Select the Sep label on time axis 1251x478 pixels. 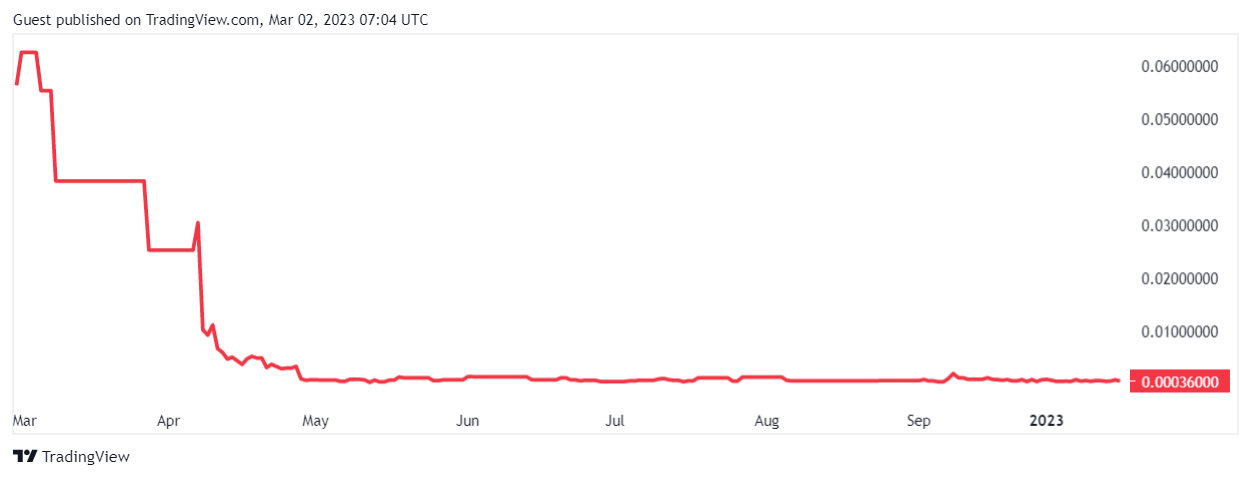918,421
